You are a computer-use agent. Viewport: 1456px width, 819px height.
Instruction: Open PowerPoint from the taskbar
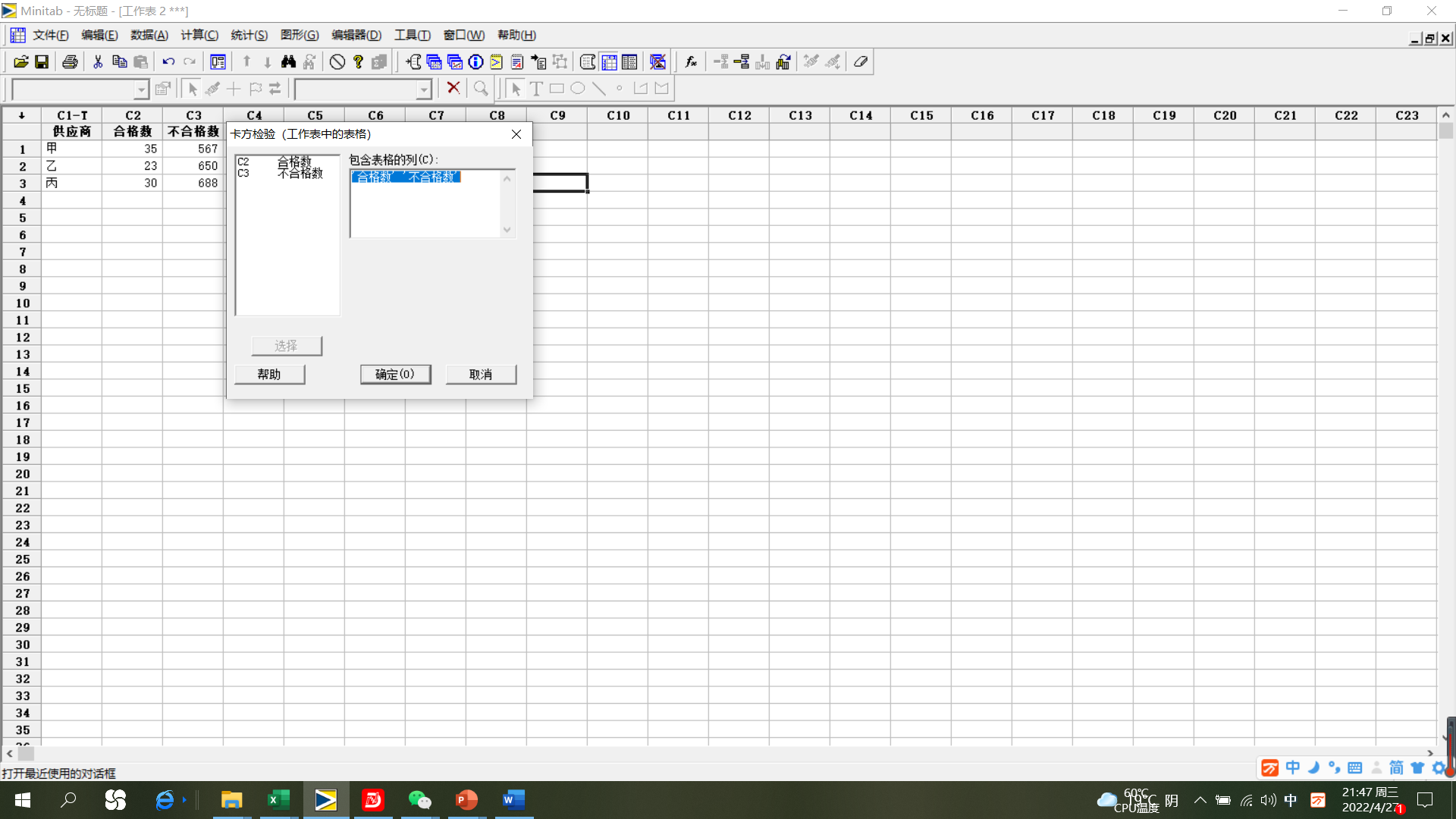(x=466, y=800)
